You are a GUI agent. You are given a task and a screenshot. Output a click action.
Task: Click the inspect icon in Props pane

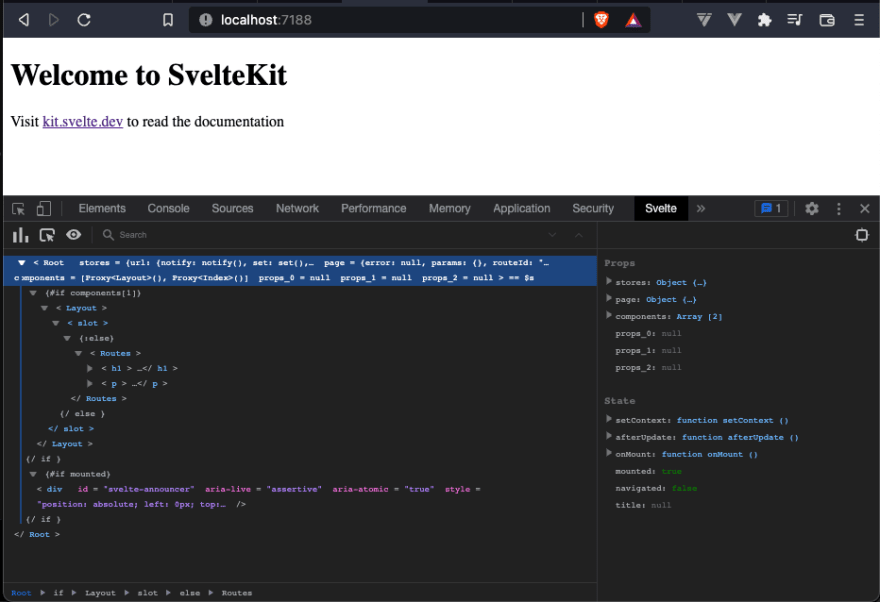862,235
